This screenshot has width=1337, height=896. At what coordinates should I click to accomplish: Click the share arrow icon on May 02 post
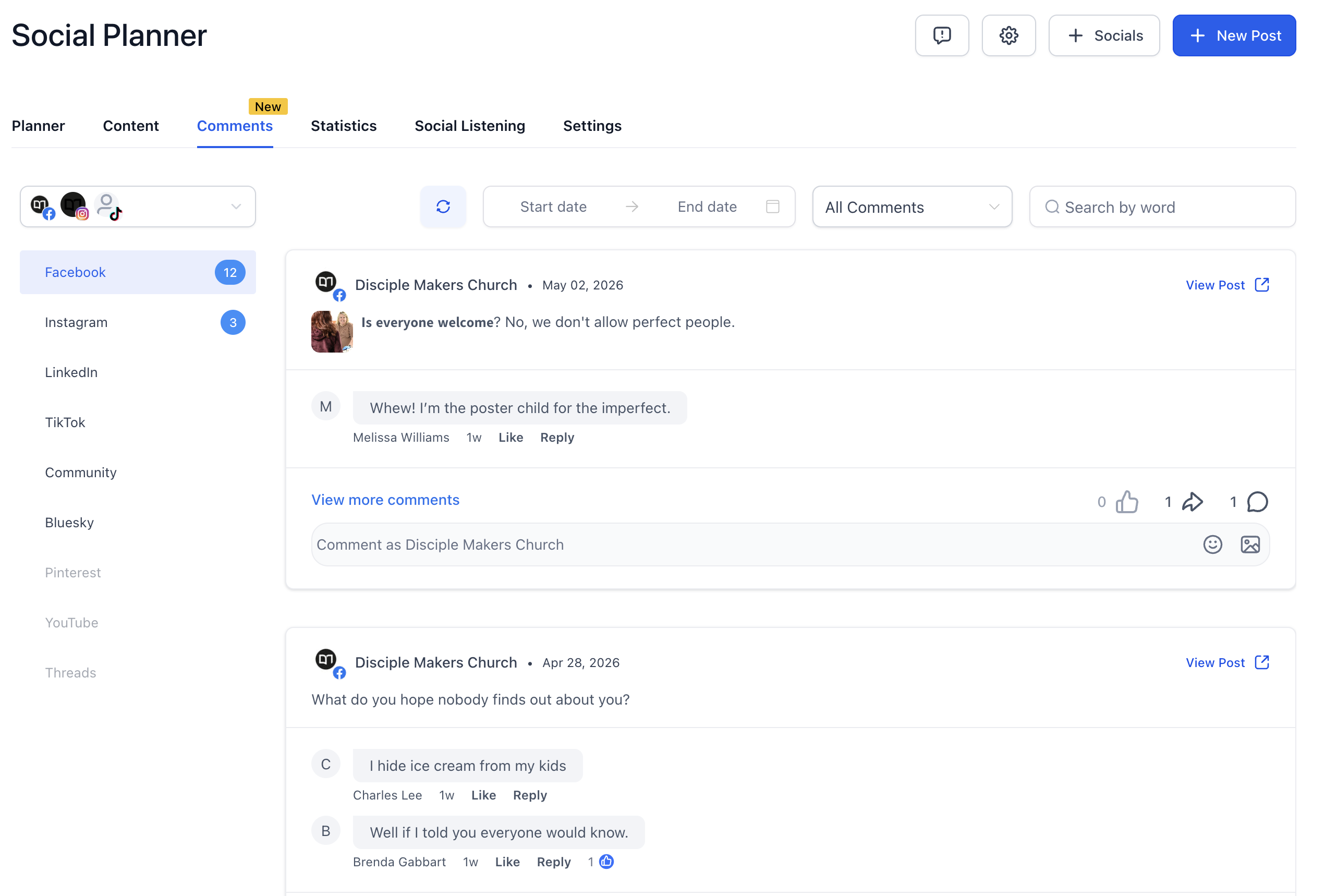pos(1193,502)
